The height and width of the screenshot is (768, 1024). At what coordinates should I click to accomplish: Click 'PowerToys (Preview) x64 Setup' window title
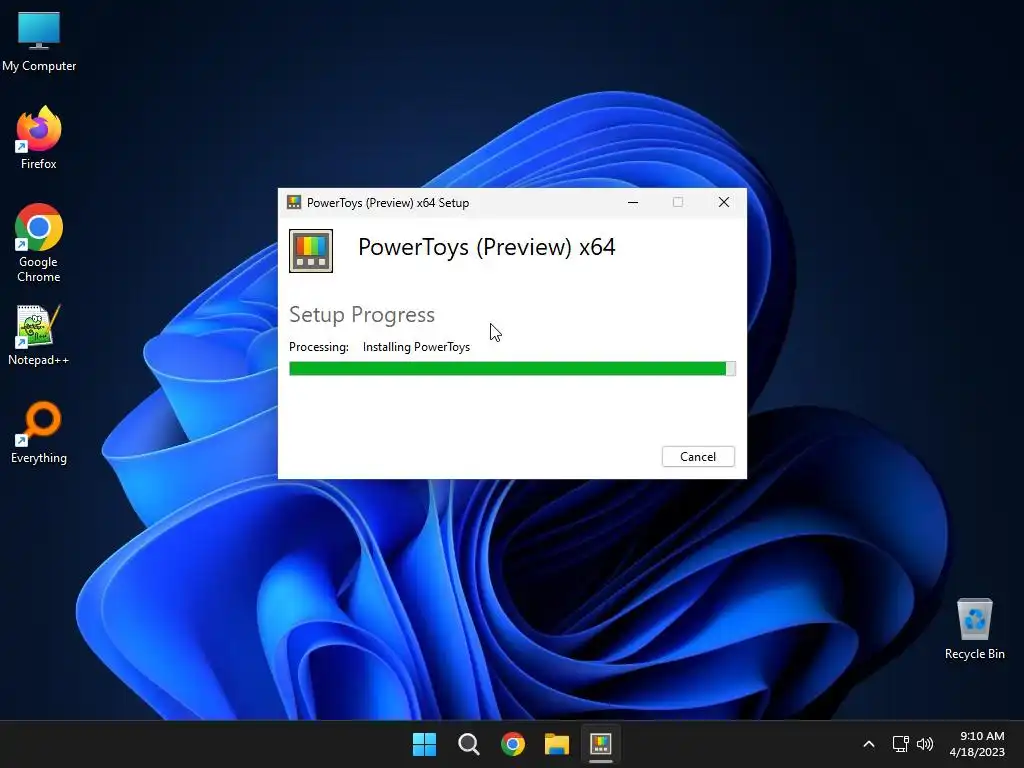click(388, 202)
